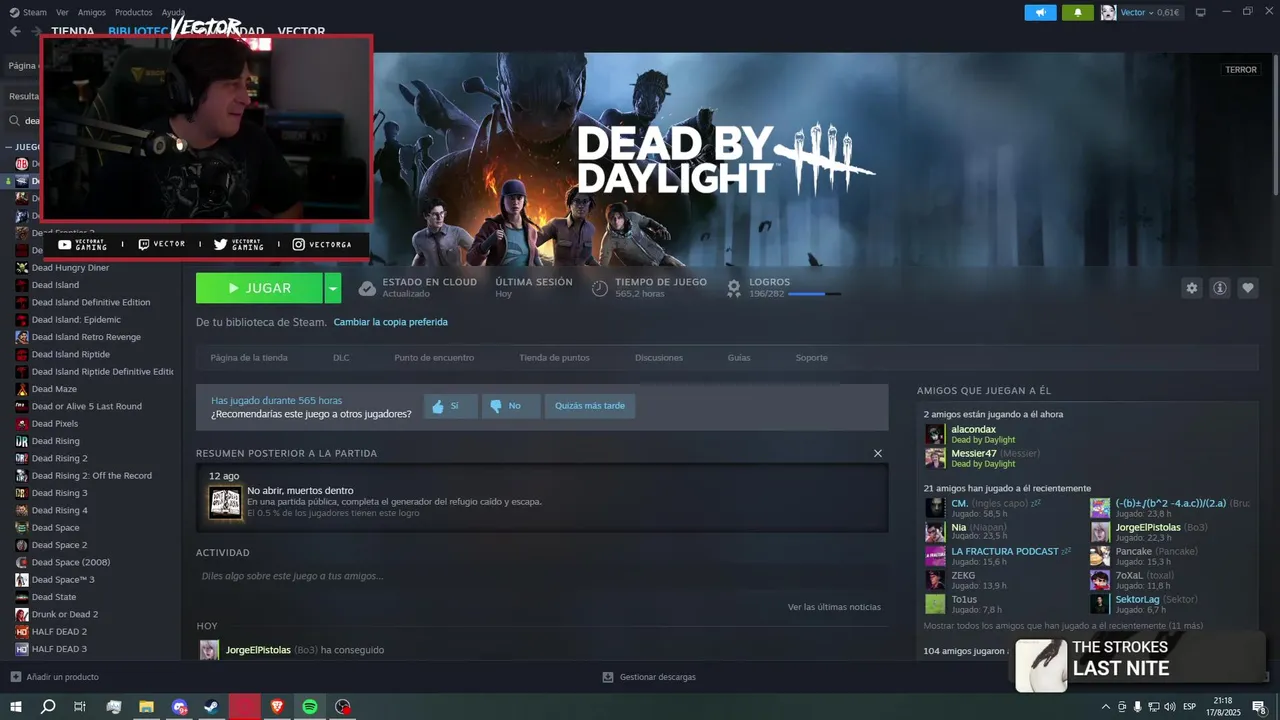Open Tienda de puntos tab
Screen dimensions: 1280x720
pyautogui.click(x=554, y=358)
